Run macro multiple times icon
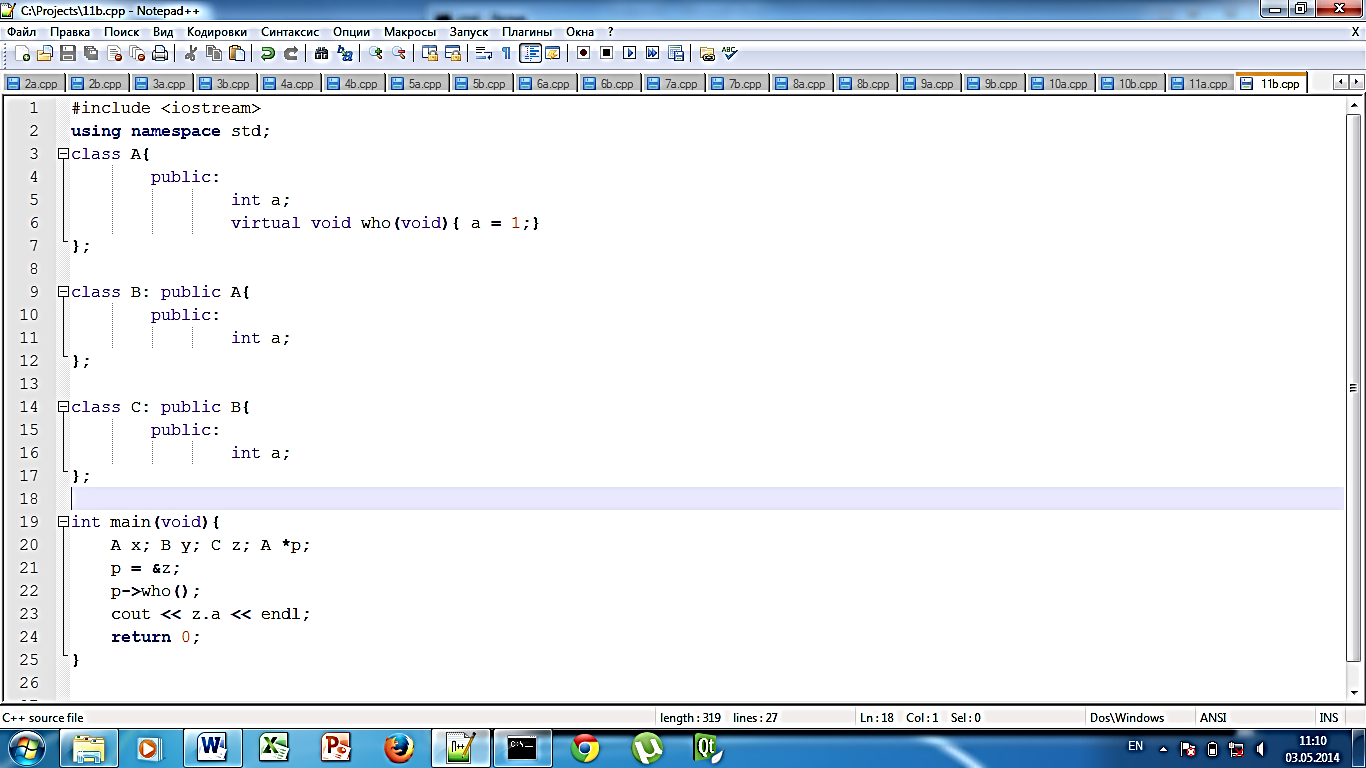 click(x=652, y=53)
